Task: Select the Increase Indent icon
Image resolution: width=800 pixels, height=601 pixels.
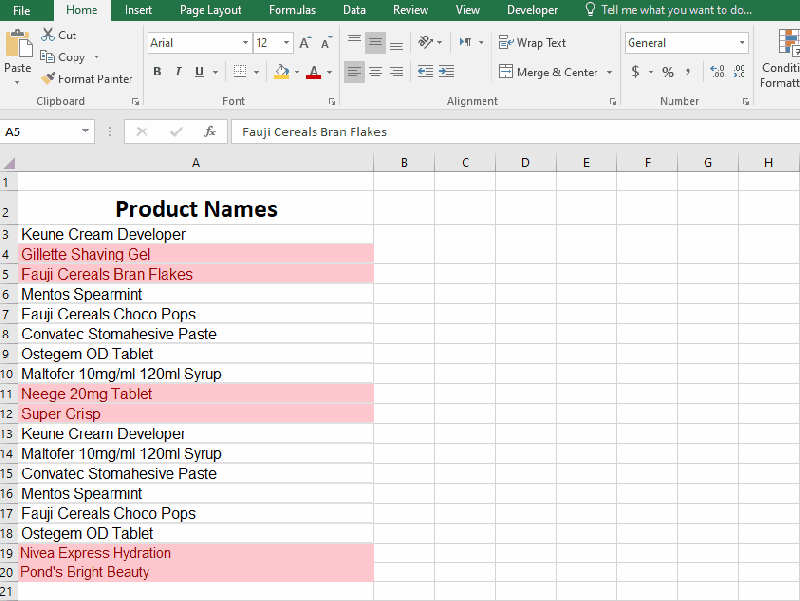Action: coord(447,72)
